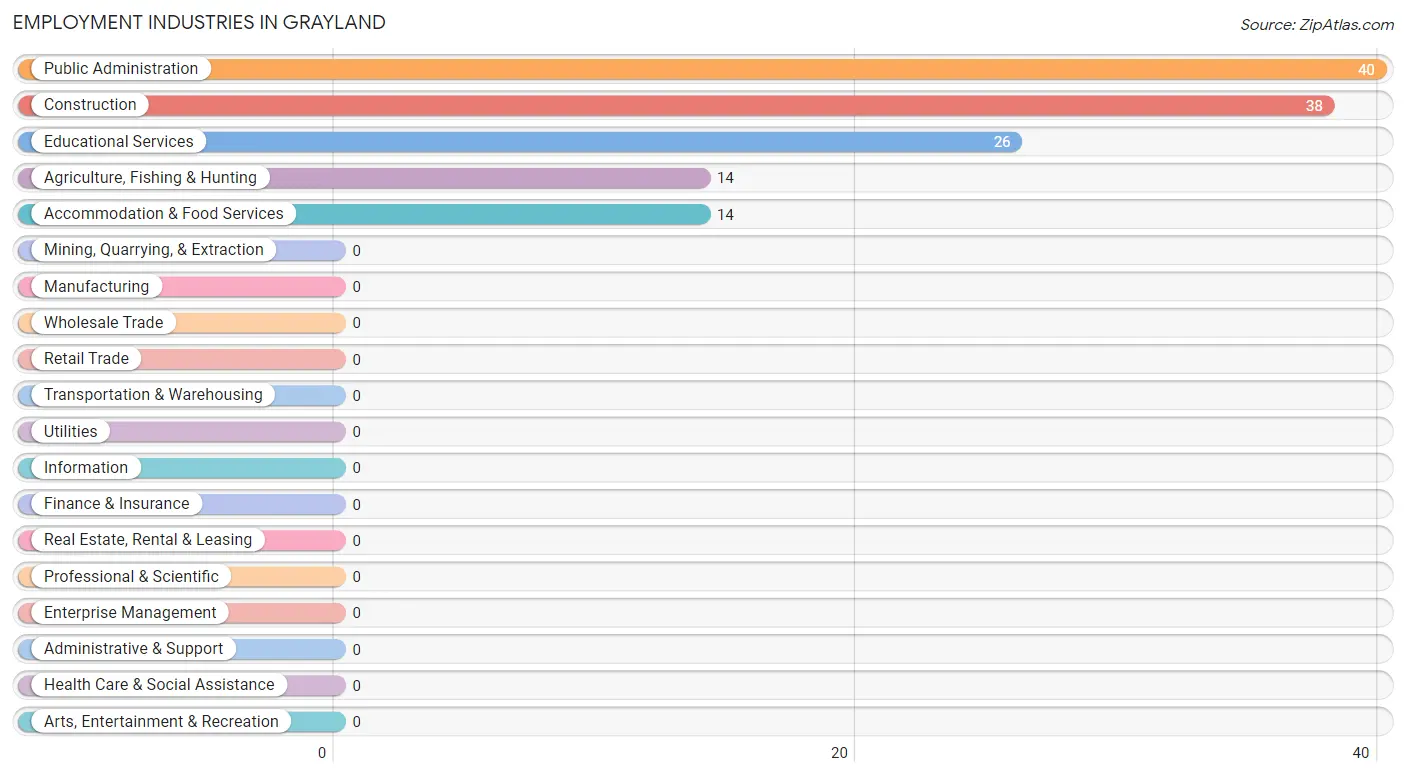Click value 14 beside Accommodation & Food Services
Screen dimensions: 1406x776
pos(725,215)
